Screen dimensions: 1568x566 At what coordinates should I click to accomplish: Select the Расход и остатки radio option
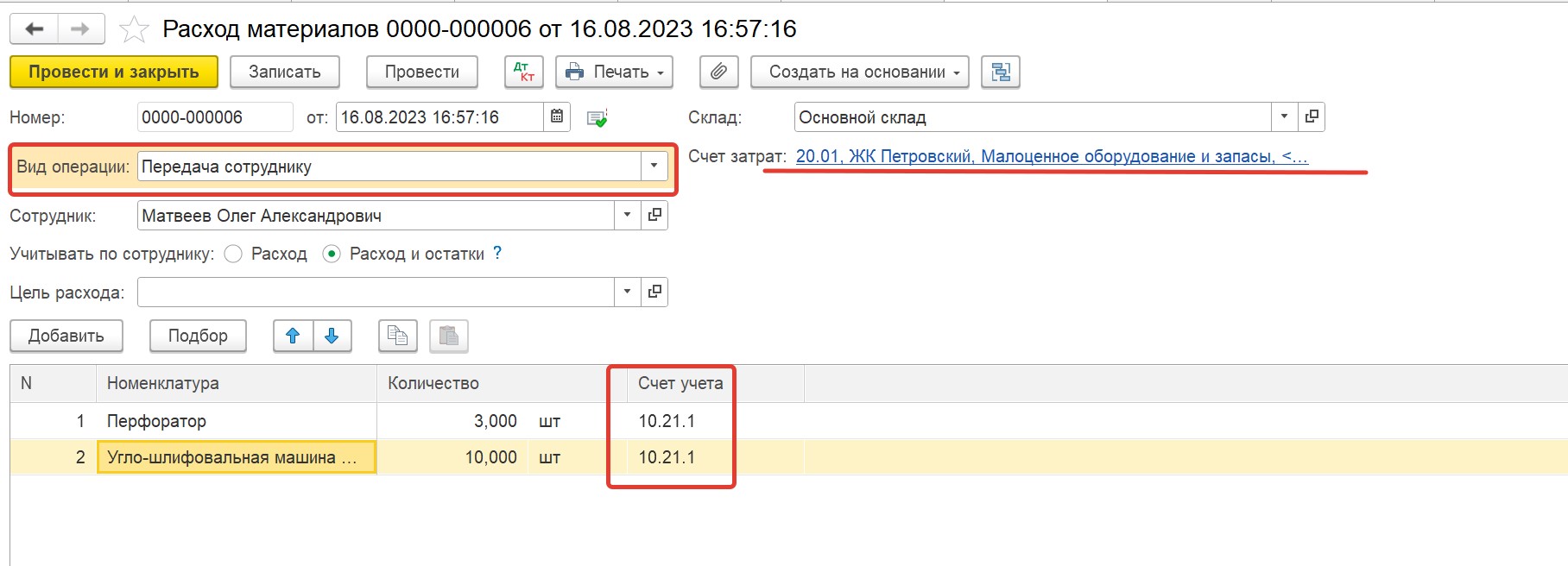coord(332,254)
